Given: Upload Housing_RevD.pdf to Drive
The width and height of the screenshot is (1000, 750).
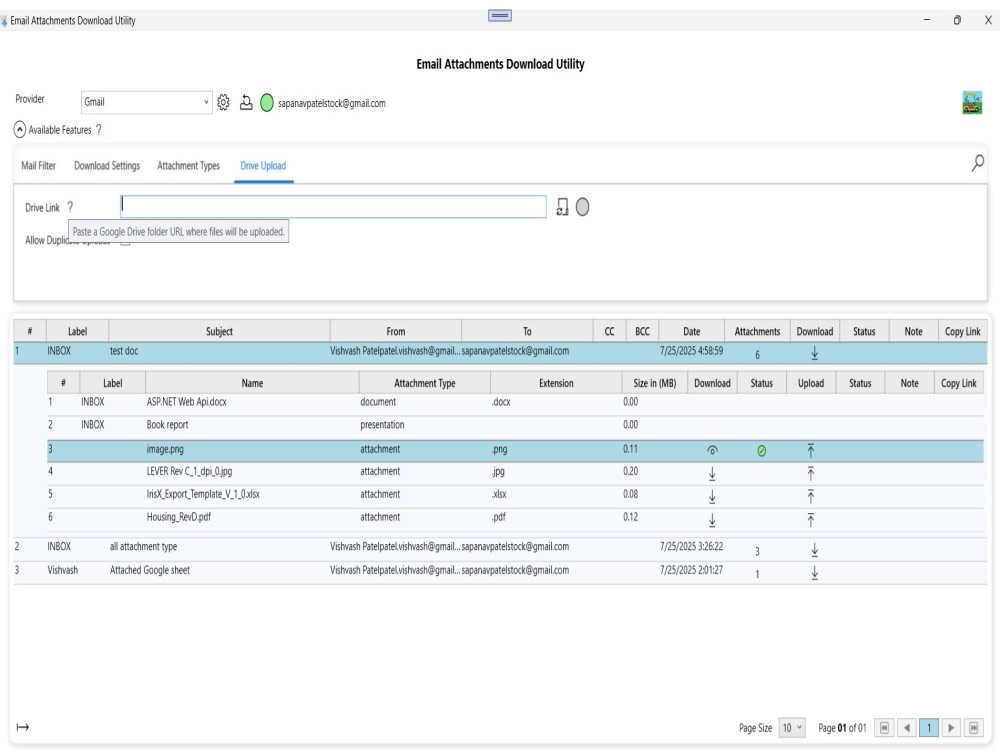Looking at the screenshot, I should click(x=811, y=520).
